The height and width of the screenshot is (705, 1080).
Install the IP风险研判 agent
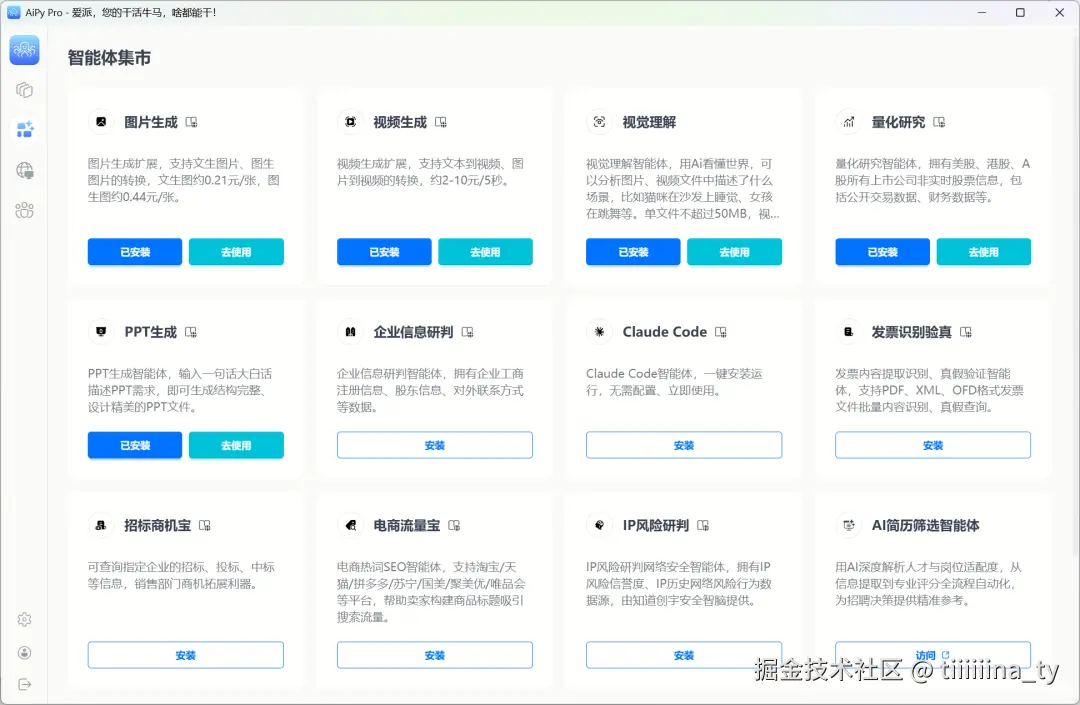684,655
